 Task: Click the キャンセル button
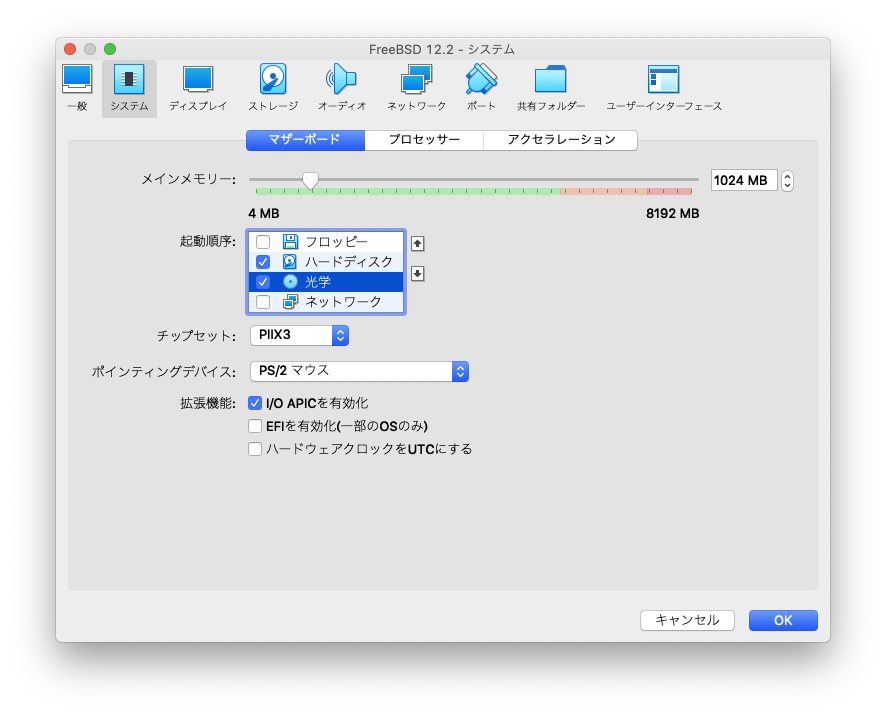coord(687,620)
